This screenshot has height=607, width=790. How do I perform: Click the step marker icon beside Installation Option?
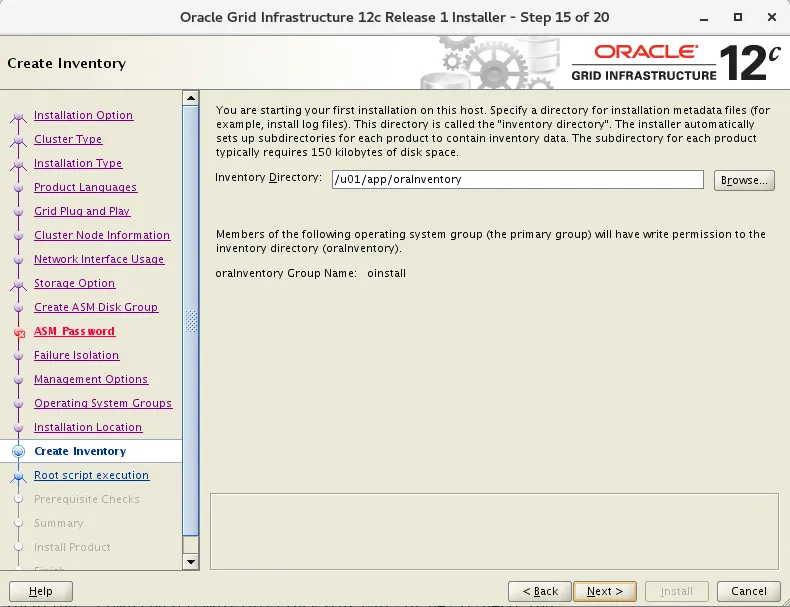[x=19, y=117]
